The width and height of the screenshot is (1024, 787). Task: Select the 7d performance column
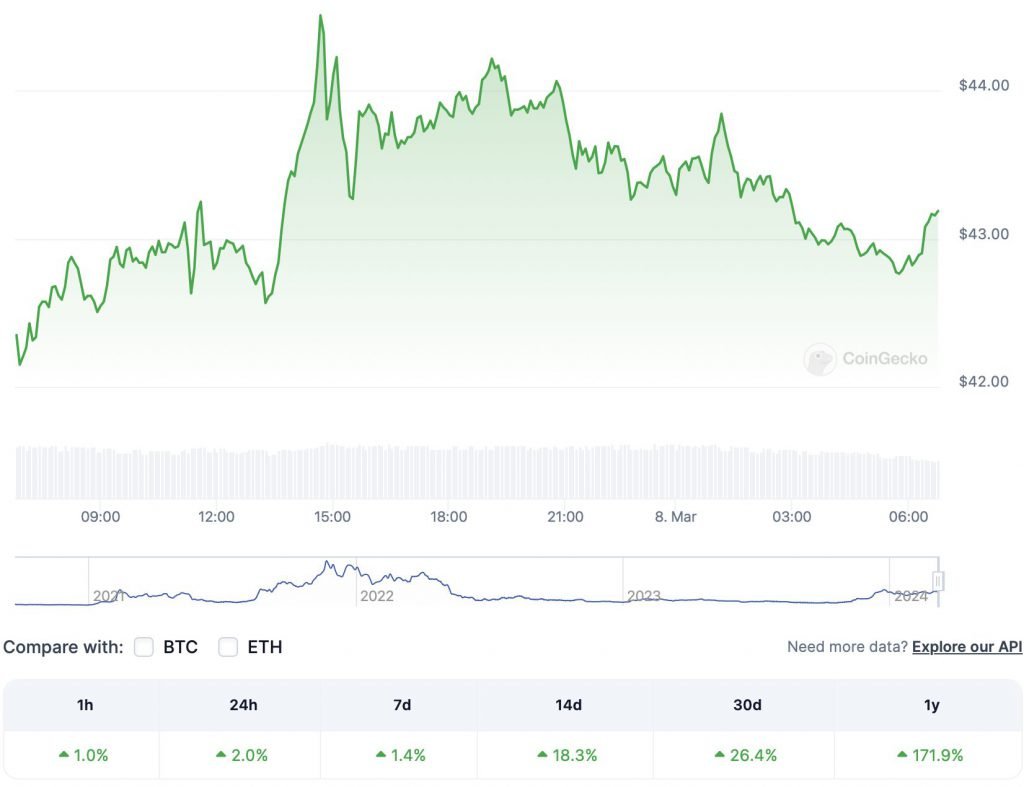402,705
